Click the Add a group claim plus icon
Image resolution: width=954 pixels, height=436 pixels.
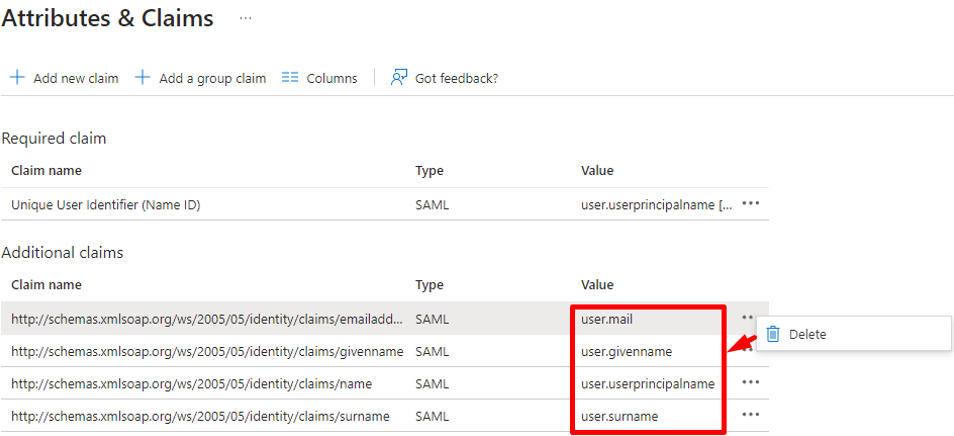click(x=143, y=78)
